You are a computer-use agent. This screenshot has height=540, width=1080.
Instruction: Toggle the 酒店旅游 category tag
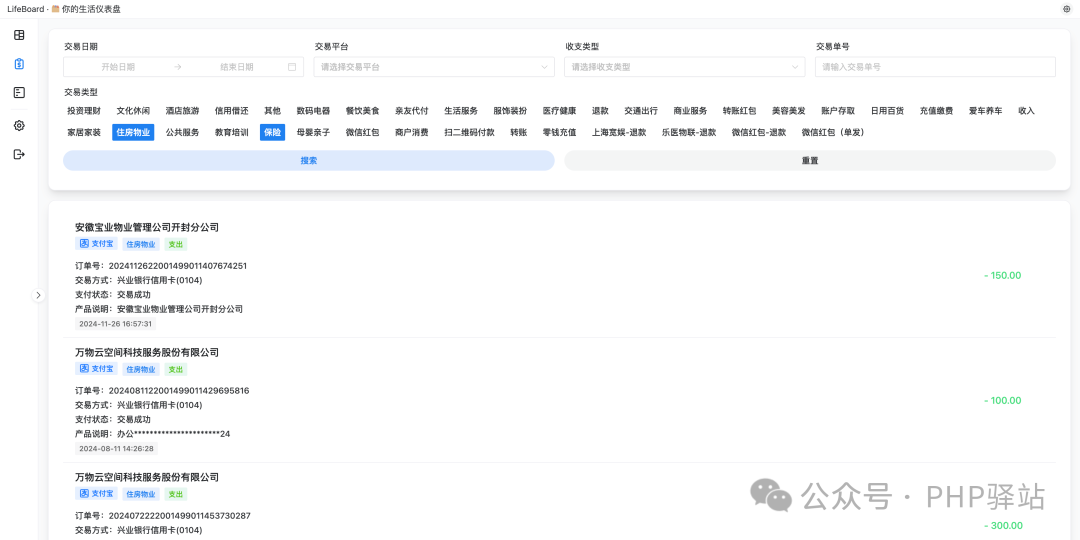[x=183, y=111]
